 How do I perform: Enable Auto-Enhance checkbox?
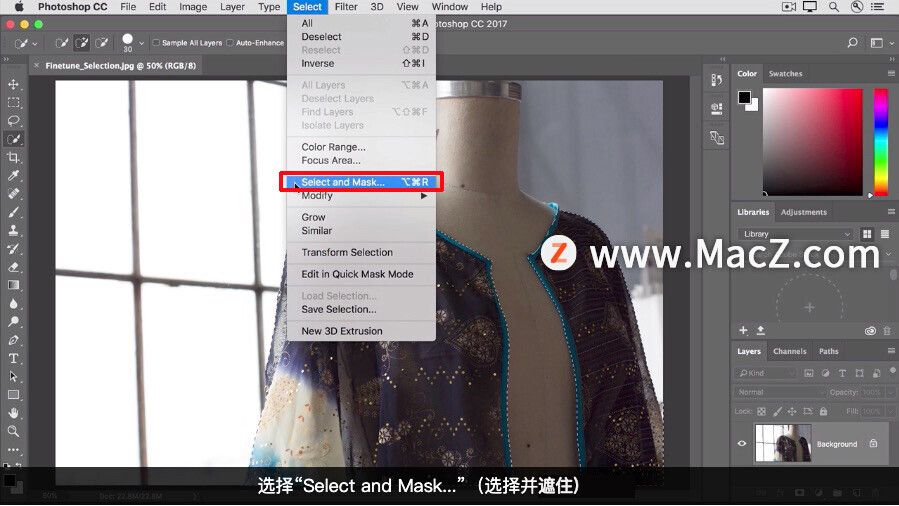pos(230,42)
